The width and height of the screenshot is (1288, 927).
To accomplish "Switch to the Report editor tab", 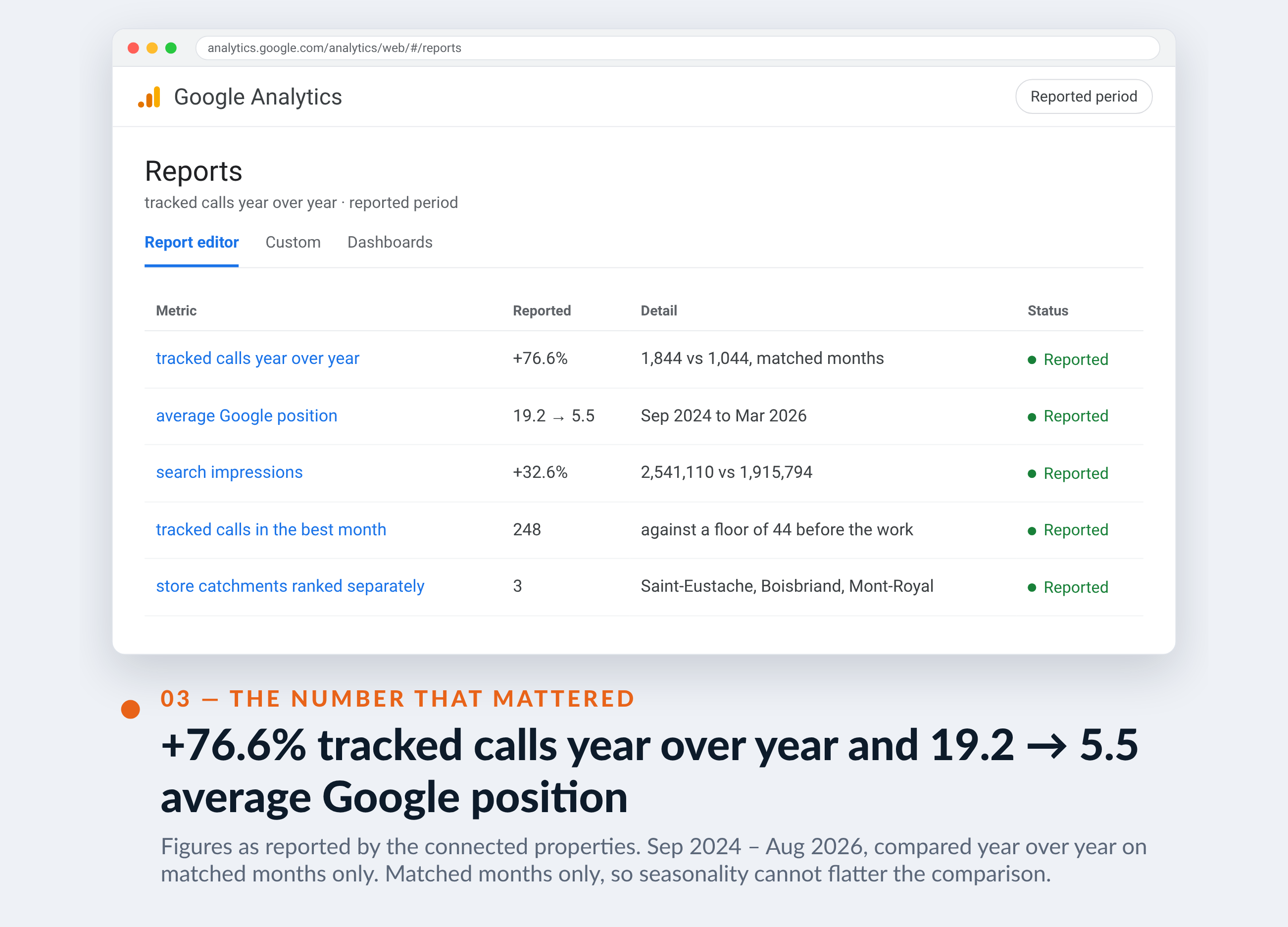I will pyautogui.click(x=192, y=243).
